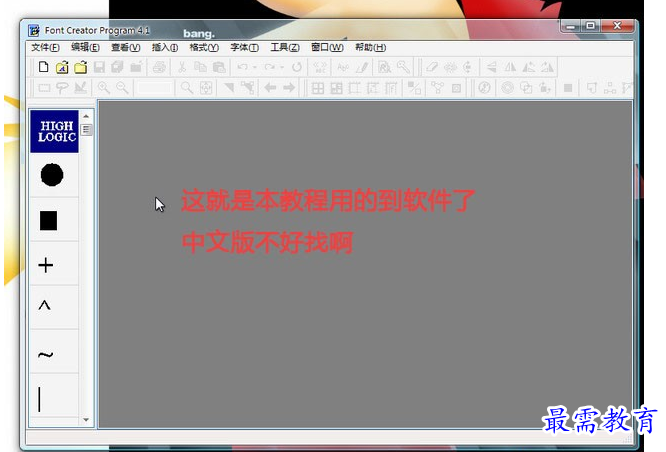Select the plus sign sample
666x452 pixels.
point(45,266)
